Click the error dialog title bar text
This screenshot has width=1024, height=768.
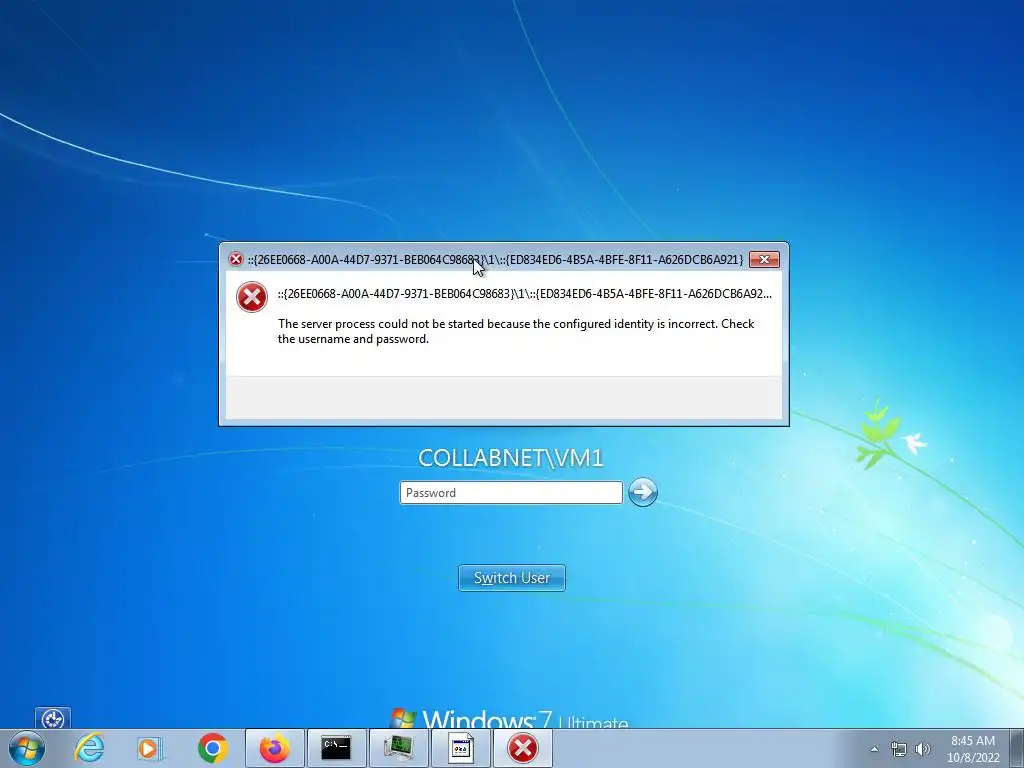click(495, 259)
